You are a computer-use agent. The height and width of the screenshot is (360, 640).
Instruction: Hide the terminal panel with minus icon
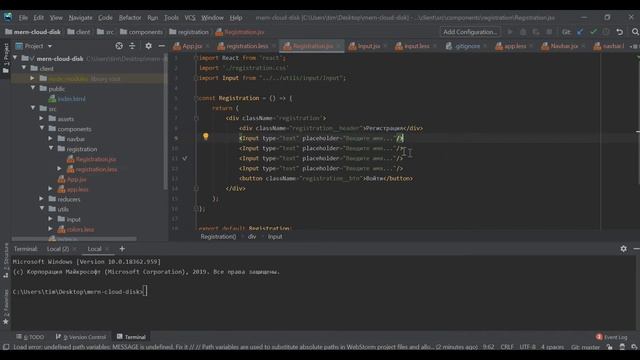pos(636,249)
